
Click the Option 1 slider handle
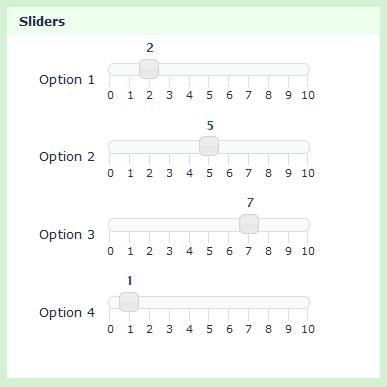[x=149, y=69]
